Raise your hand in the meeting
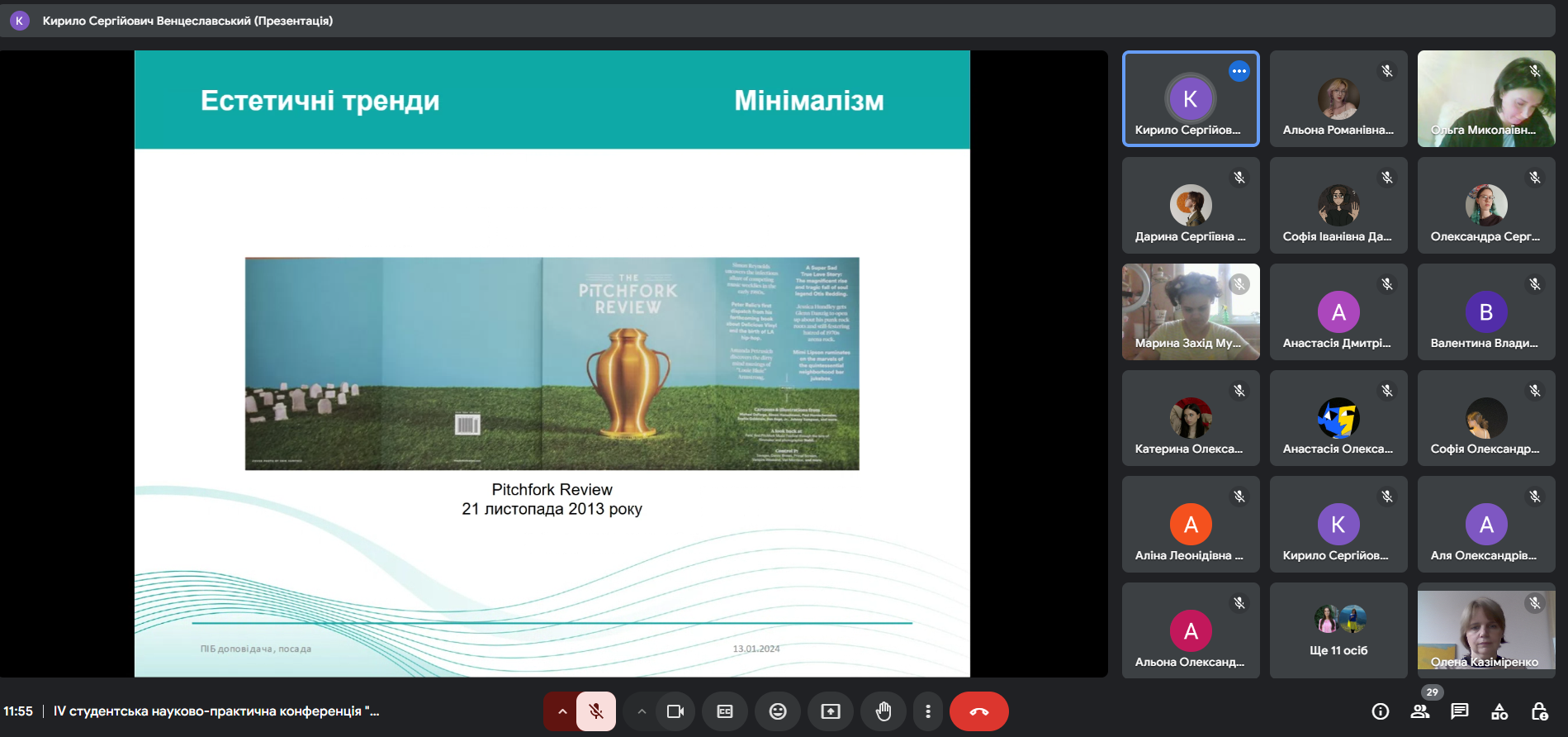 coord(883,711)
